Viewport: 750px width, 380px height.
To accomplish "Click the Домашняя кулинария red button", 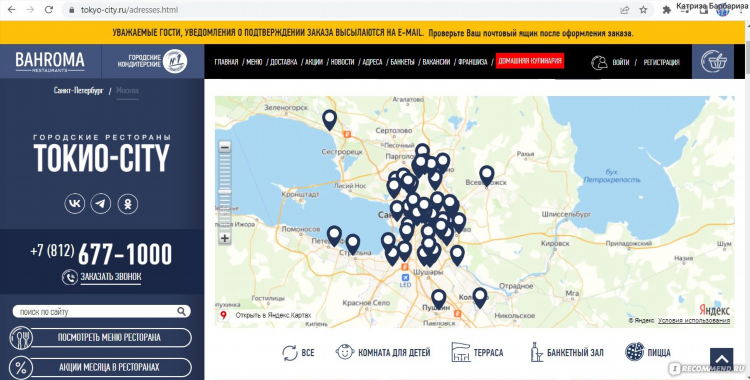I will pyautogui.click(x=529, y=61).
